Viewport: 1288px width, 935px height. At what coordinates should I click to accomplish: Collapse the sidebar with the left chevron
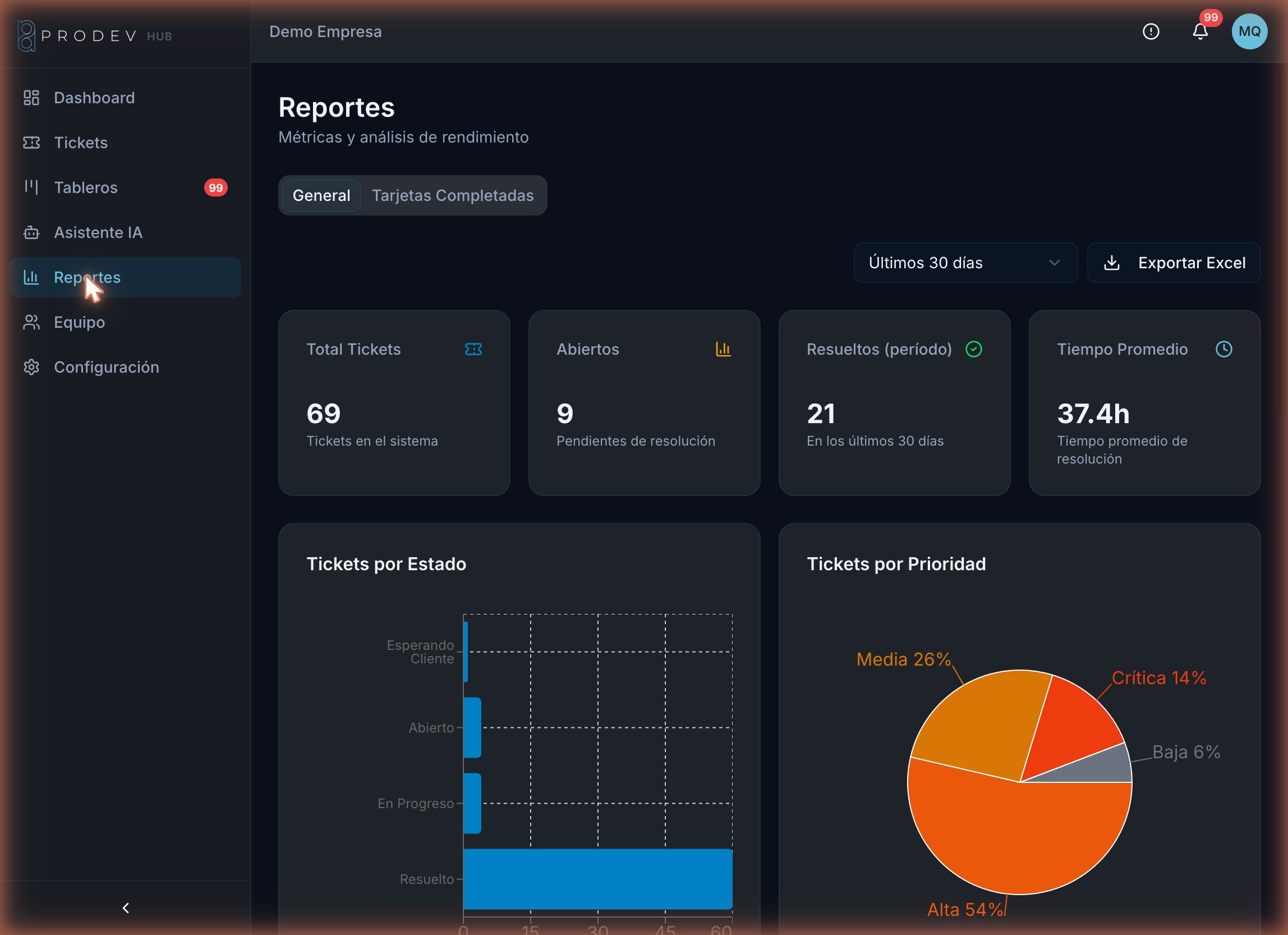click(126, 907)
